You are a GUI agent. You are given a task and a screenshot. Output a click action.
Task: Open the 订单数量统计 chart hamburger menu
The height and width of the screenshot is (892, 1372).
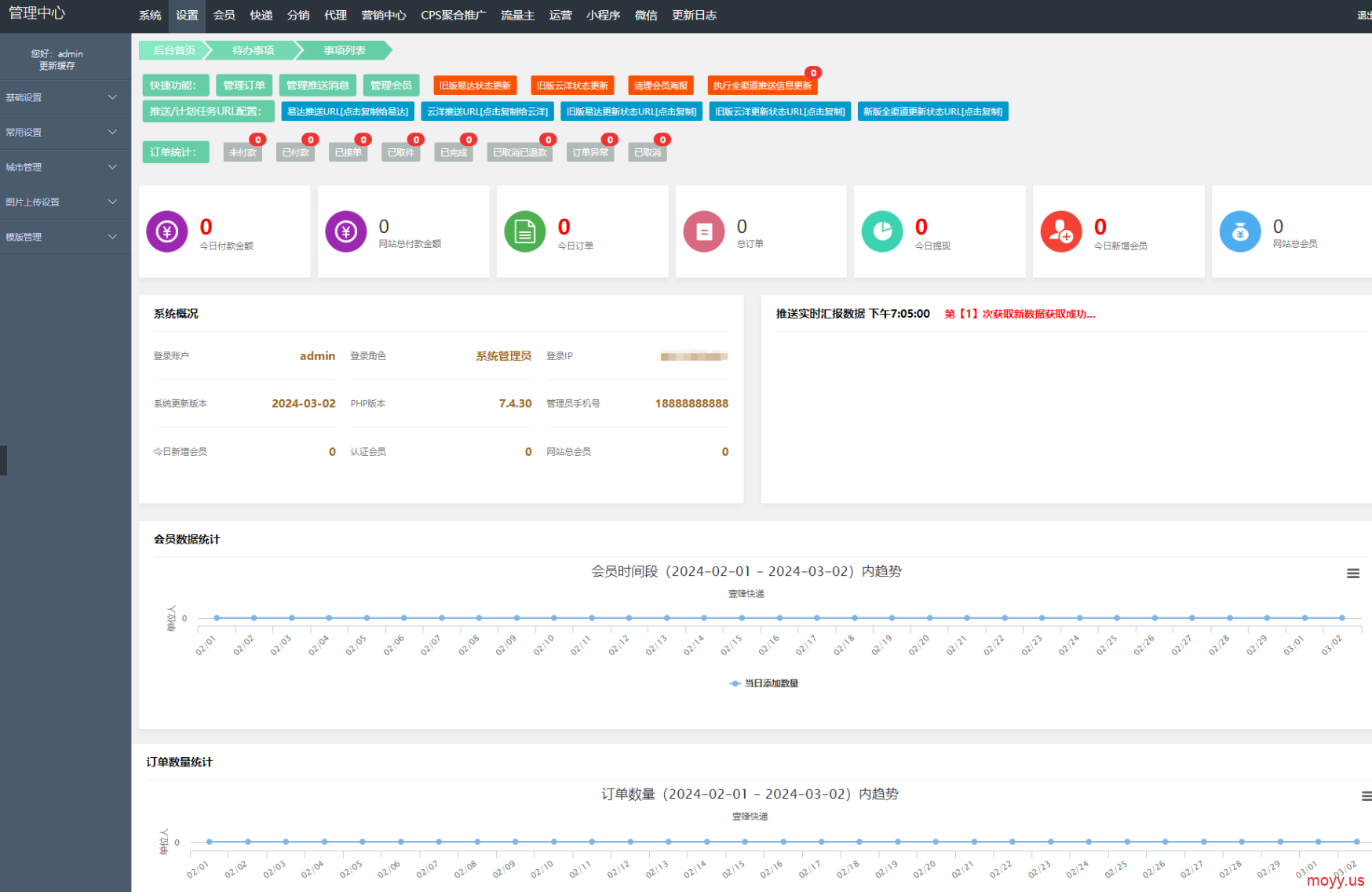[x=1367, y=796]
